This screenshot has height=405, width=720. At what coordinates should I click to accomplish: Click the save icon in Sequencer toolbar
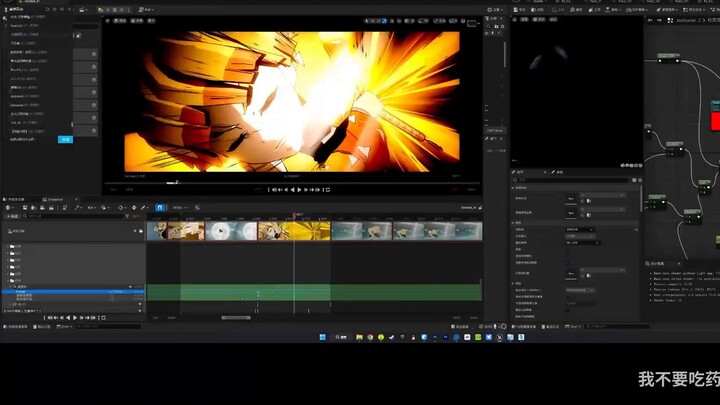[x=25, y=208]
